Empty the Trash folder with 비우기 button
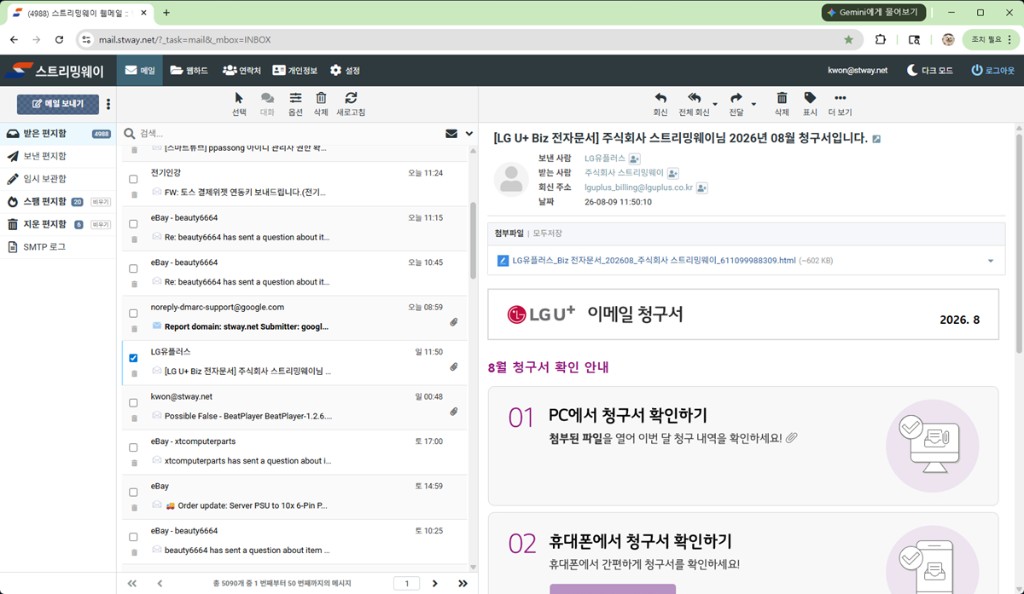The image size is (1024, 594). pos(101,225)
